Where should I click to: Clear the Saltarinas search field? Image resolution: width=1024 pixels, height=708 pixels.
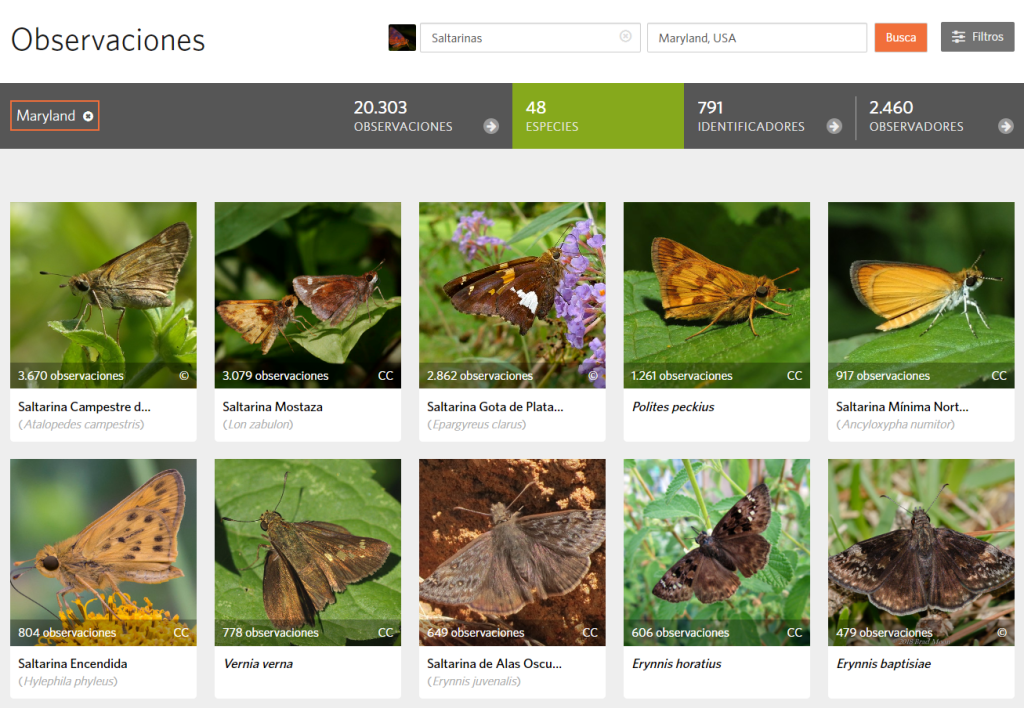coord(626,37)
